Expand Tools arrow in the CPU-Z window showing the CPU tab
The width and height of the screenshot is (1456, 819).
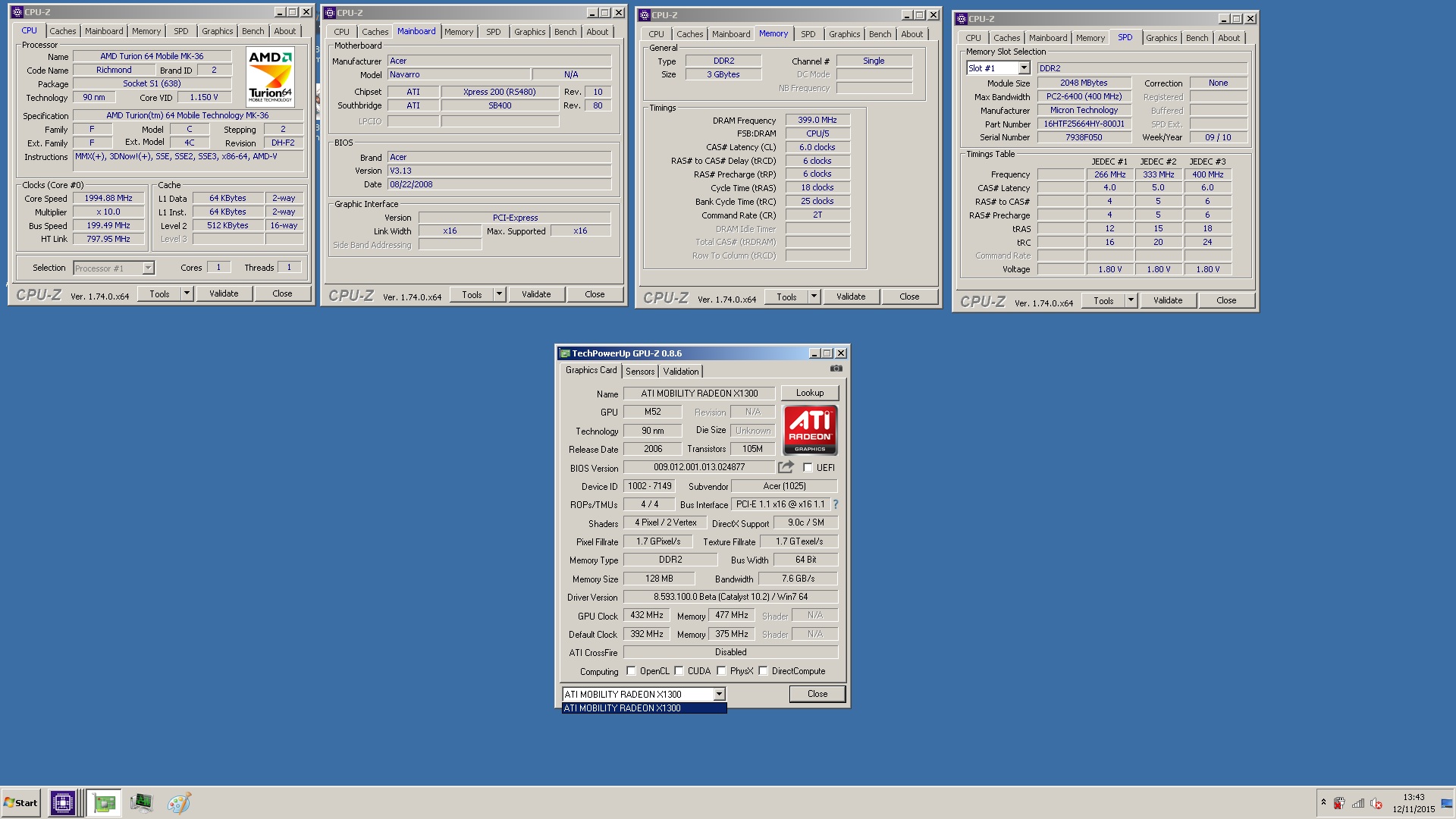pos(187,293)
